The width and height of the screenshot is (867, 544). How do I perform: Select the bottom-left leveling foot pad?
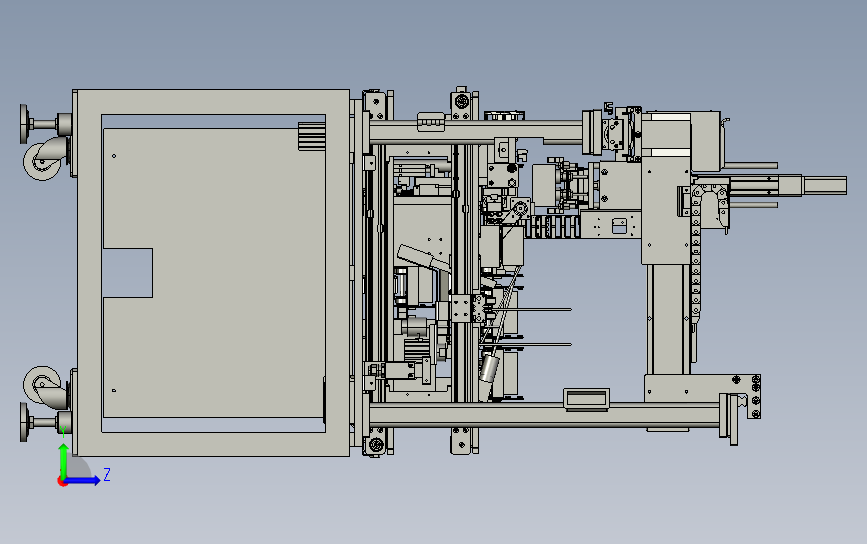click(x=24, y=422)
